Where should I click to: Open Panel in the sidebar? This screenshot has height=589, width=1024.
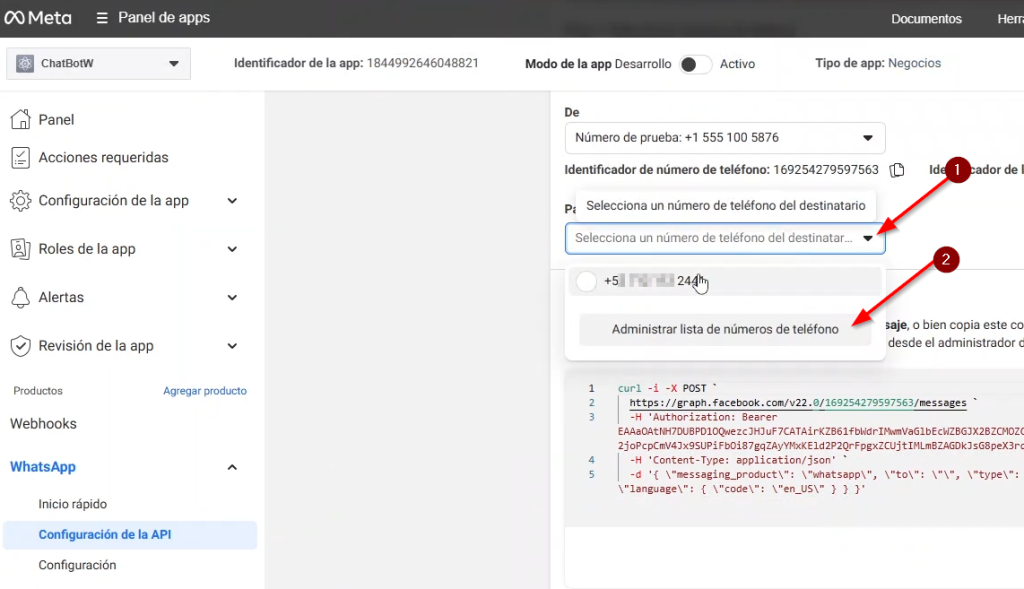[x=56, y=119]
